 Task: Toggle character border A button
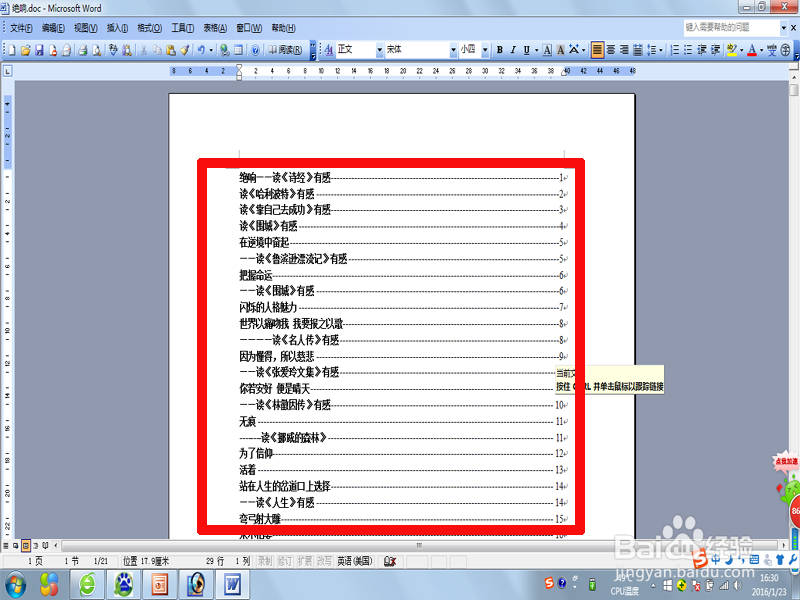pos(547,50)
